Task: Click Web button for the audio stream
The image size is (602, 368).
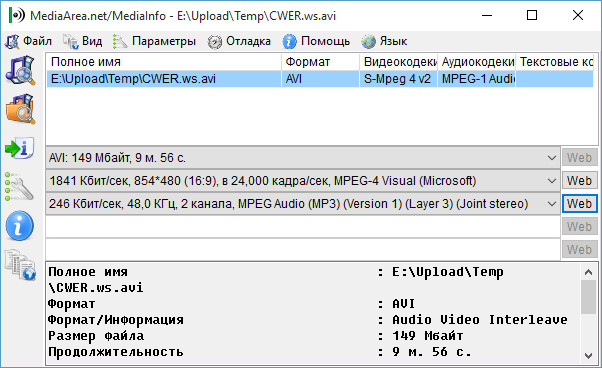Action: coord(579,204)
